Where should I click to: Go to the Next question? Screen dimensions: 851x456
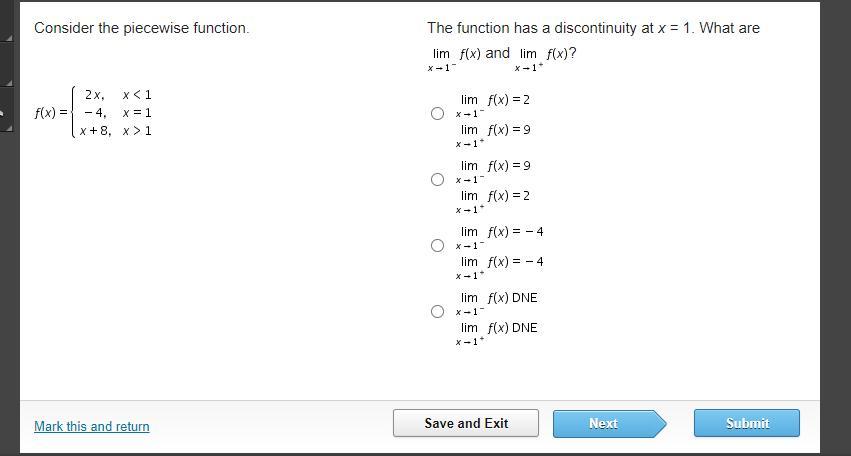tap(603, 423)
